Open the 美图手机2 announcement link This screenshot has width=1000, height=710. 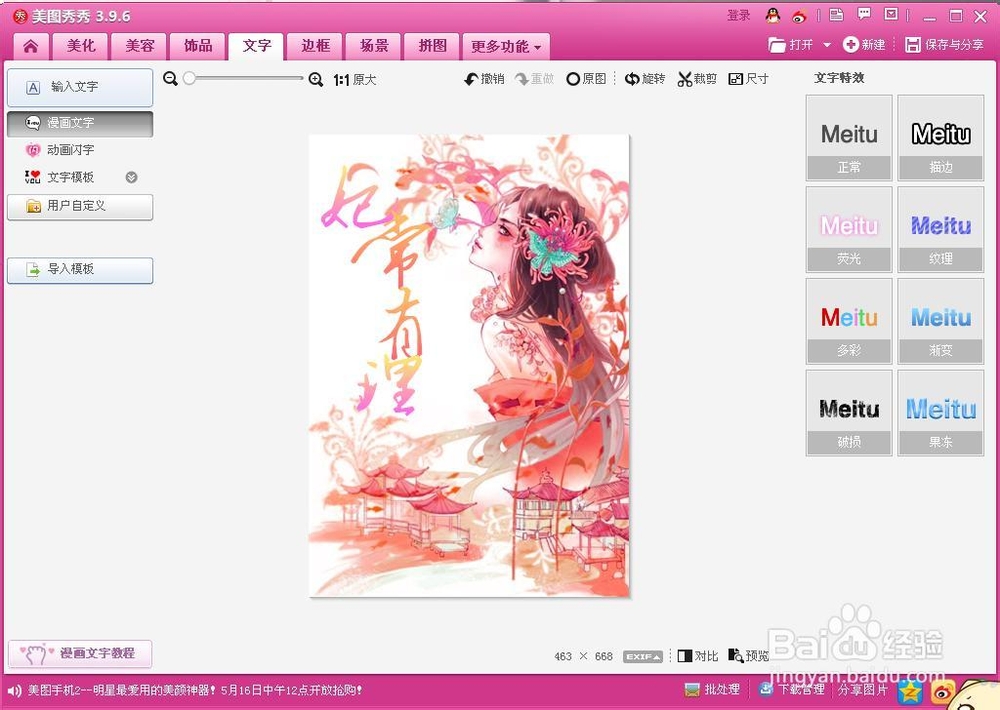pyautogui.click(x=195, y=690)
